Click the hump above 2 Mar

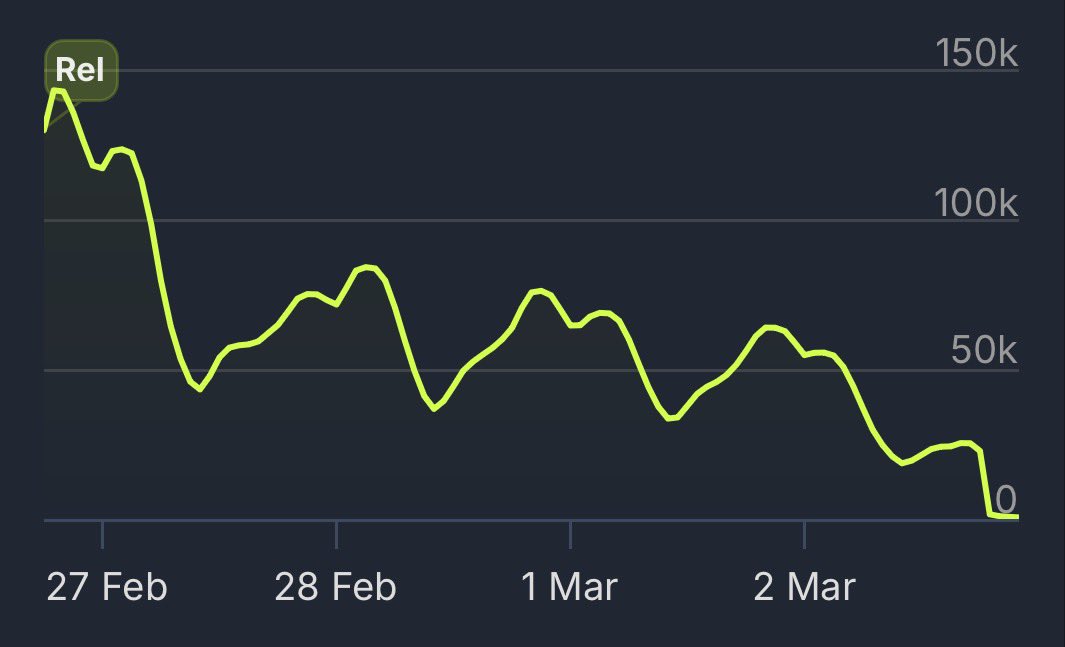click(768, 327)
